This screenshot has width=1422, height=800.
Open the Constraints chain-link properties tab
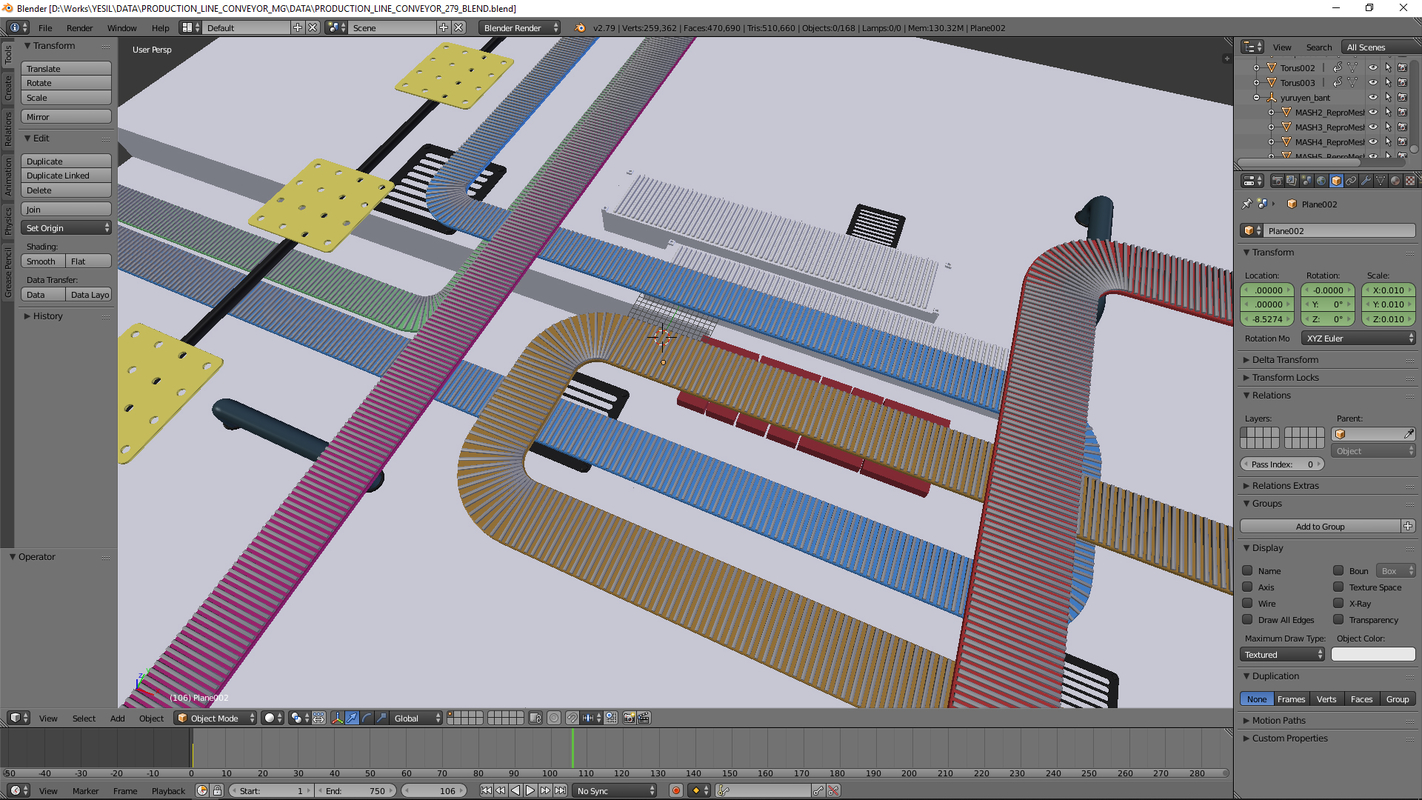1351,181
